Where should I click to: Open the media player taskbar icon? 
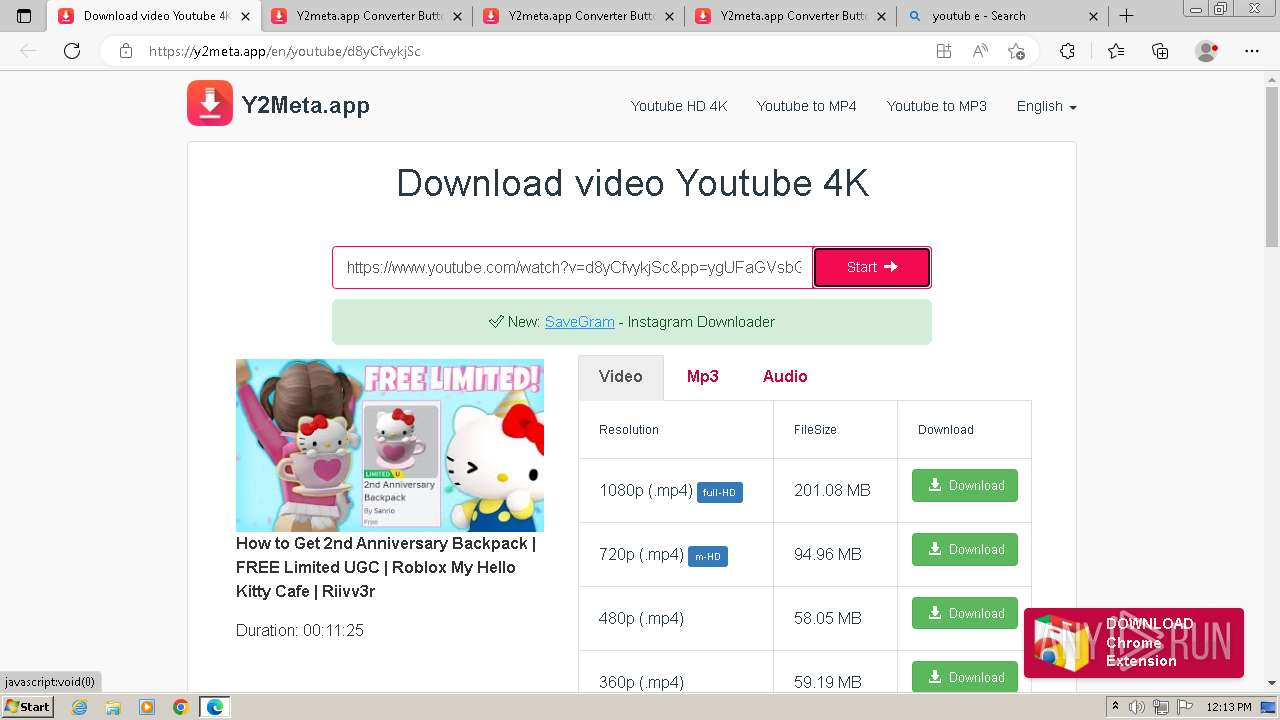click(147, 707)
